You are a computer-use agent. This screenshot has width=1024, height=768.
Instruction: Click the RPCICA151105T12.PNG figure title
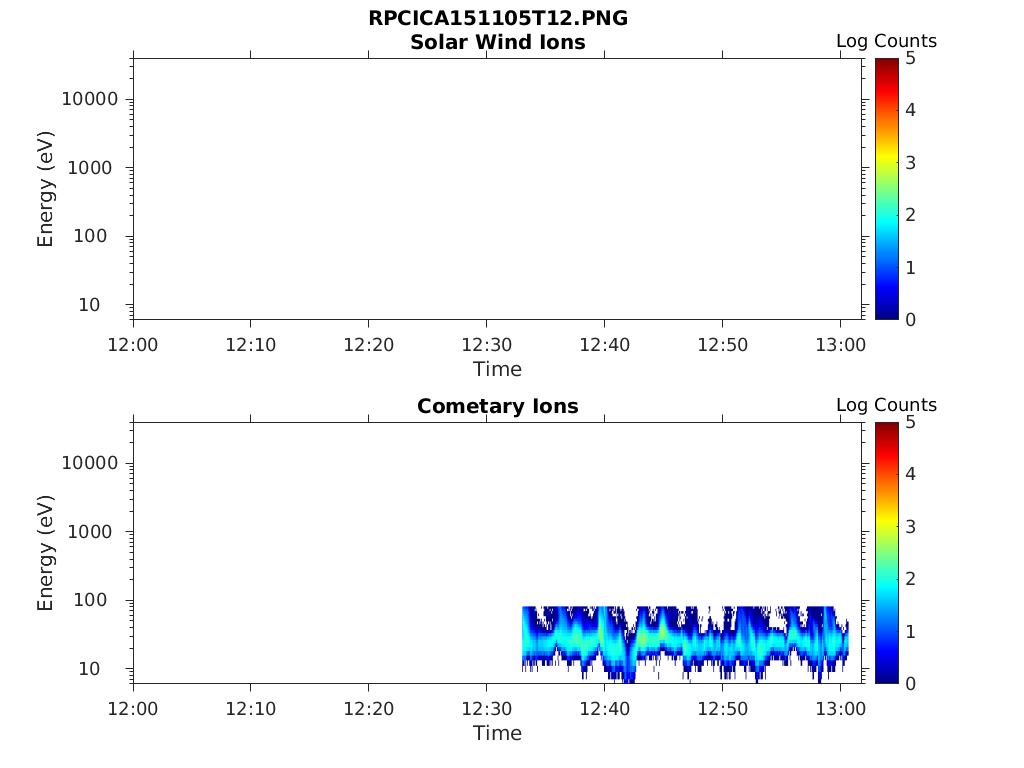(x=498, y=18)
